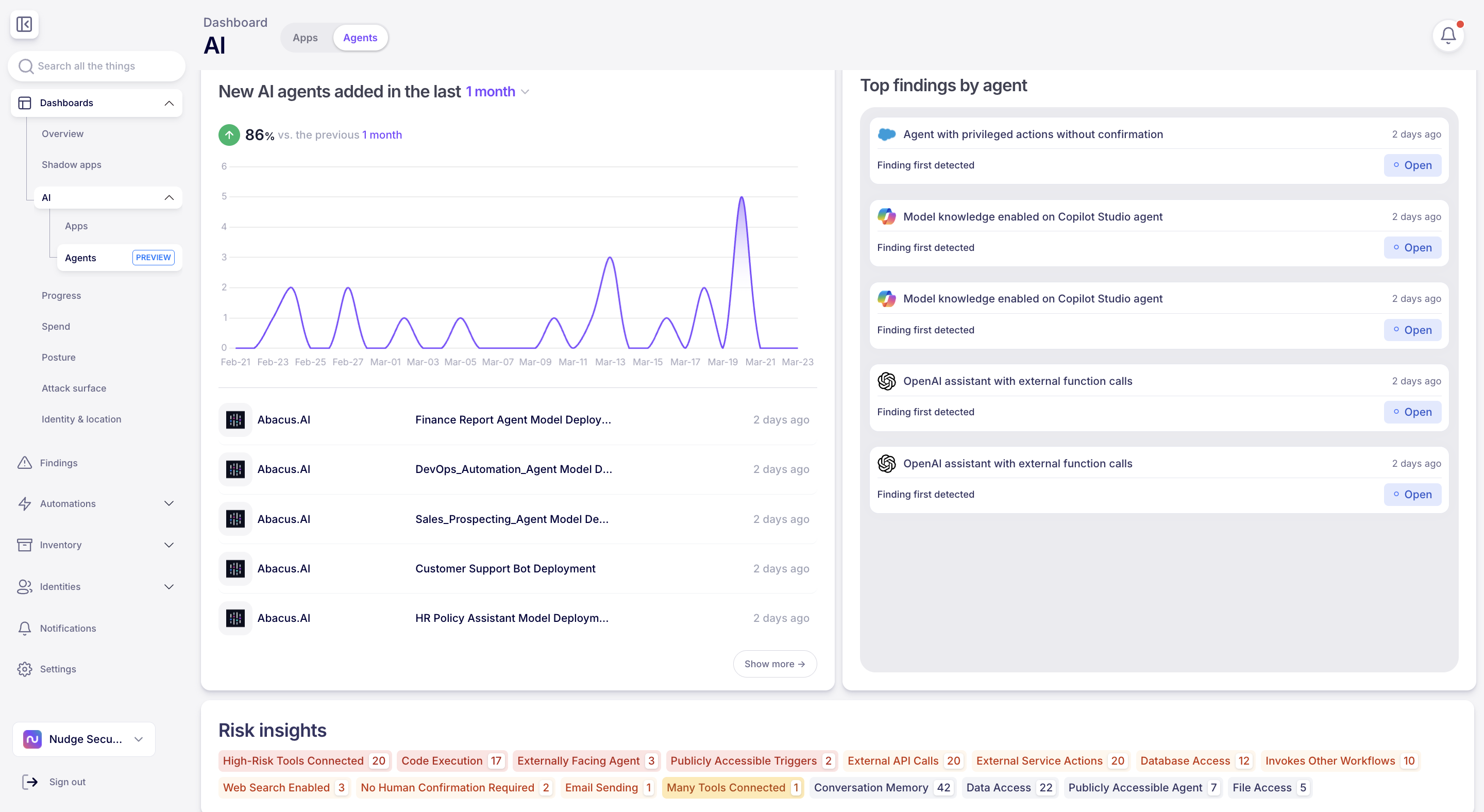Screen dimensions: 1484x812
Task: Select the Agents toggle pill
Action: [360, 38]
